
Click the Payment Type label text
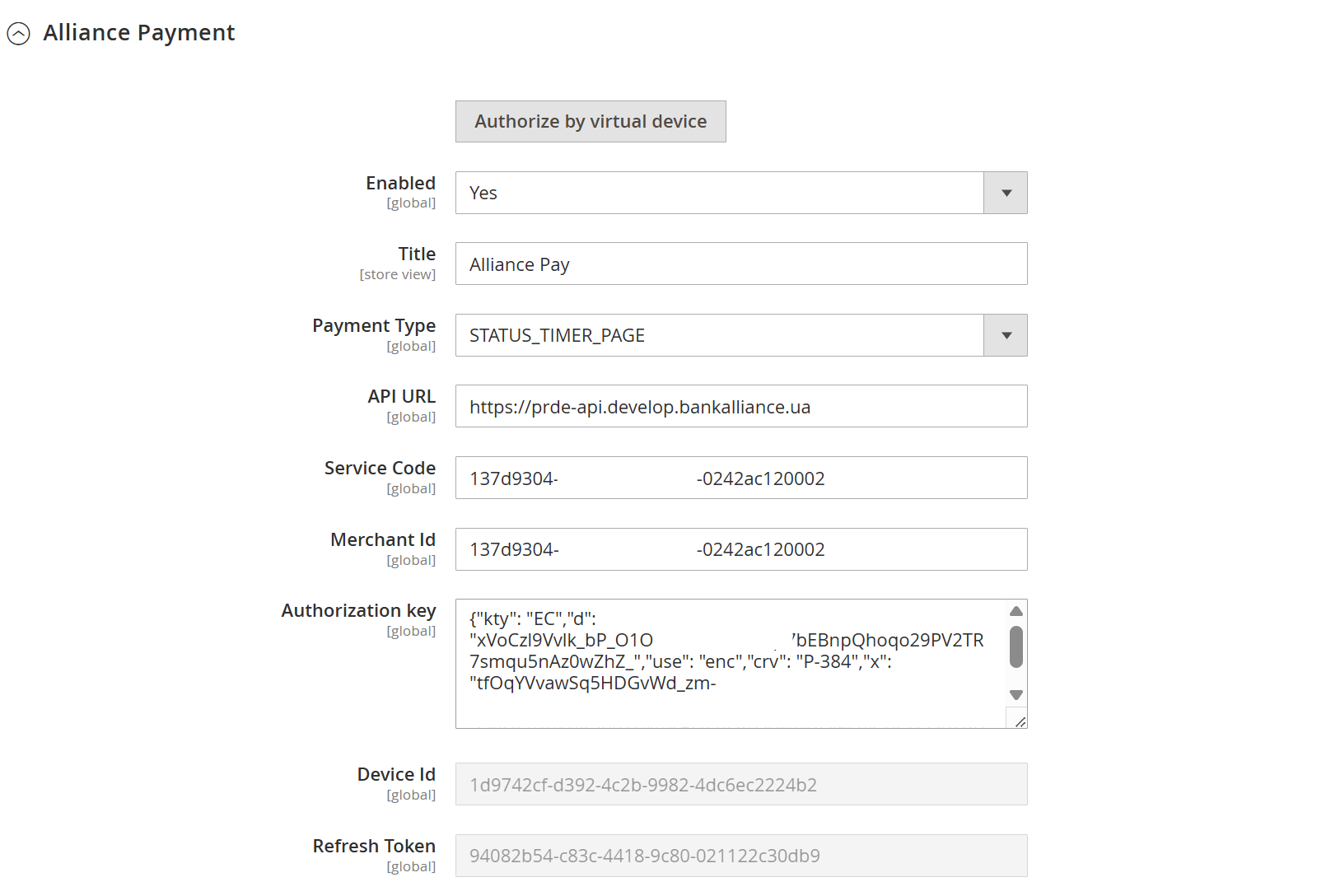pyautogui.click(x=374, y=325)
